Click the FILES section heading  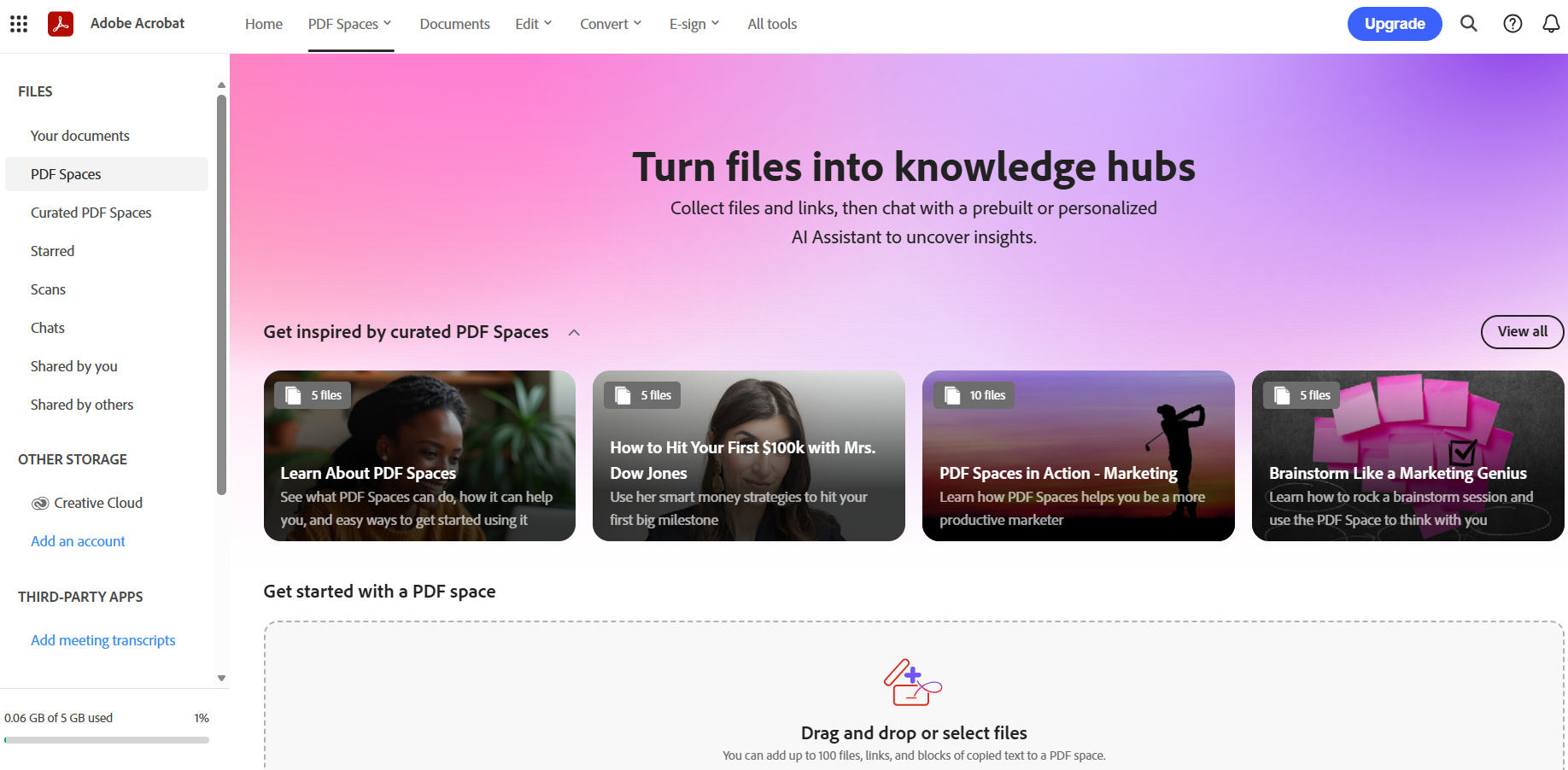pyautogui.click(x=35, y=91)
